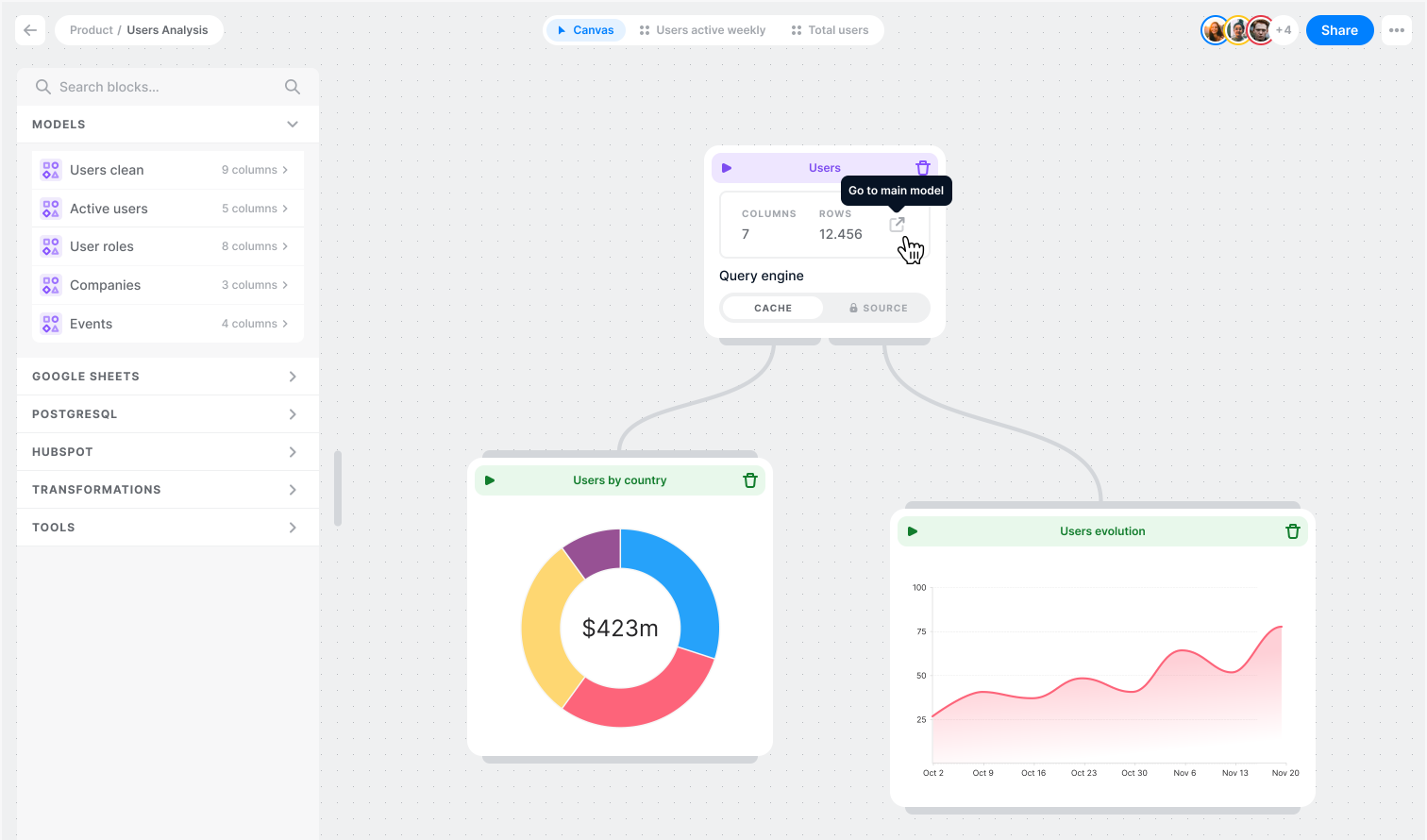
Task: Expand User roles 8 columns chevron
Action: 285,246
